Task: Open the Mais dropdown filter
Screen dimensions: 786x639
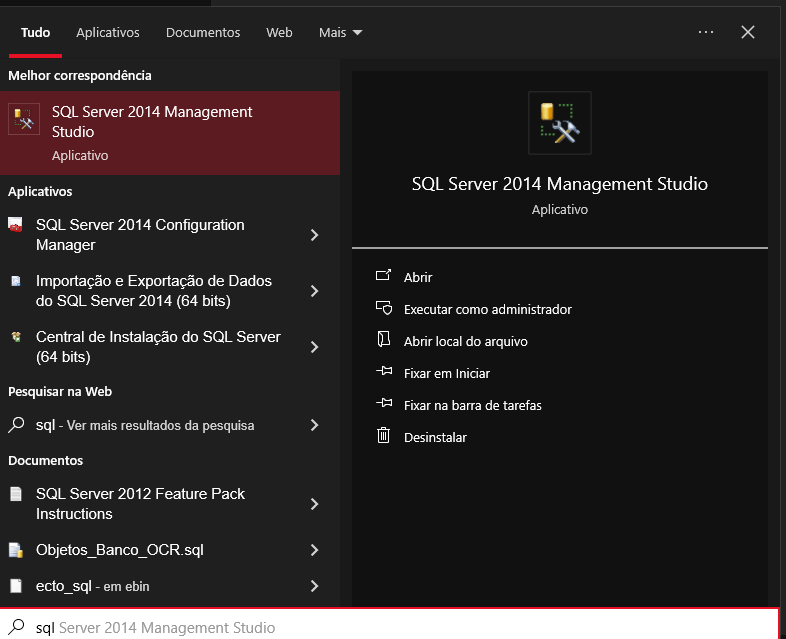Action: 340,33
